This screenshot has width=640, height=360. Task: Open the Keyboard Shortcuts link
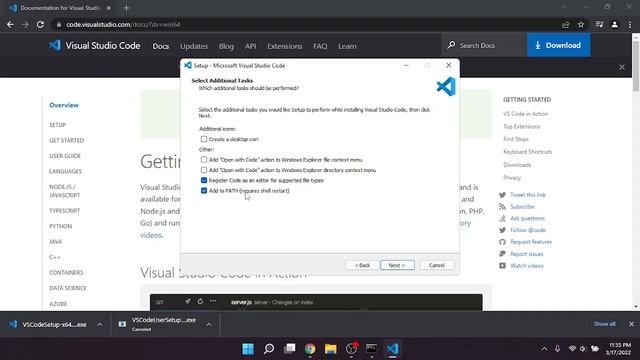click(x=527, y=152)
